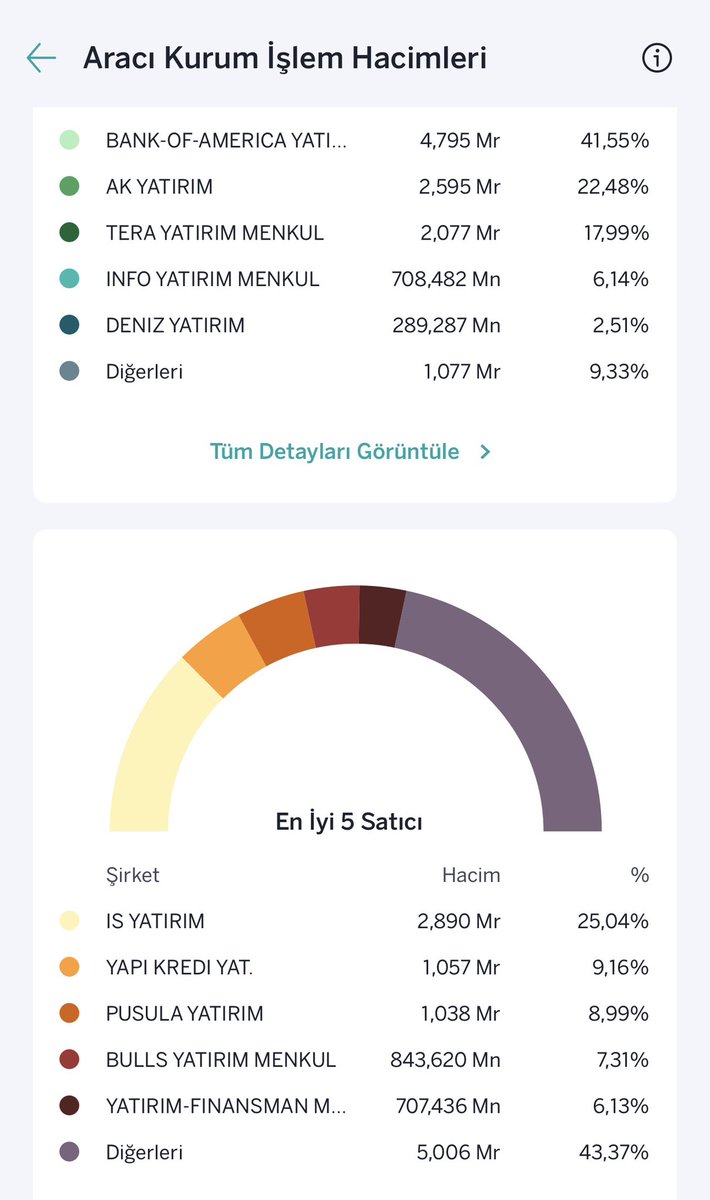Tap the light orange chart segment
Screen dimensions: 710x1200
point(224,656)
